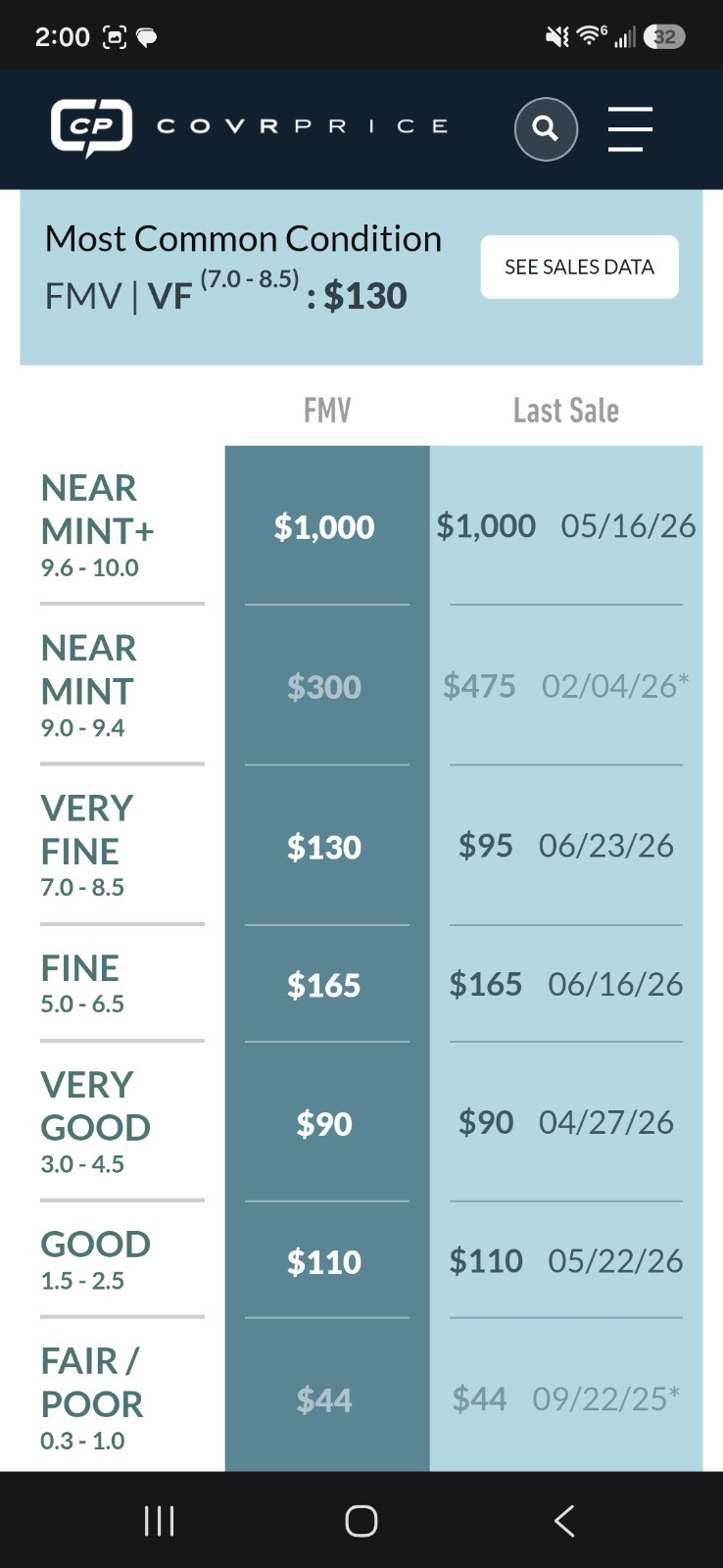The width and height of the screenshot is (723, 1568).
Task: Tap the FMV column header
Action: [x=327, y=410]
